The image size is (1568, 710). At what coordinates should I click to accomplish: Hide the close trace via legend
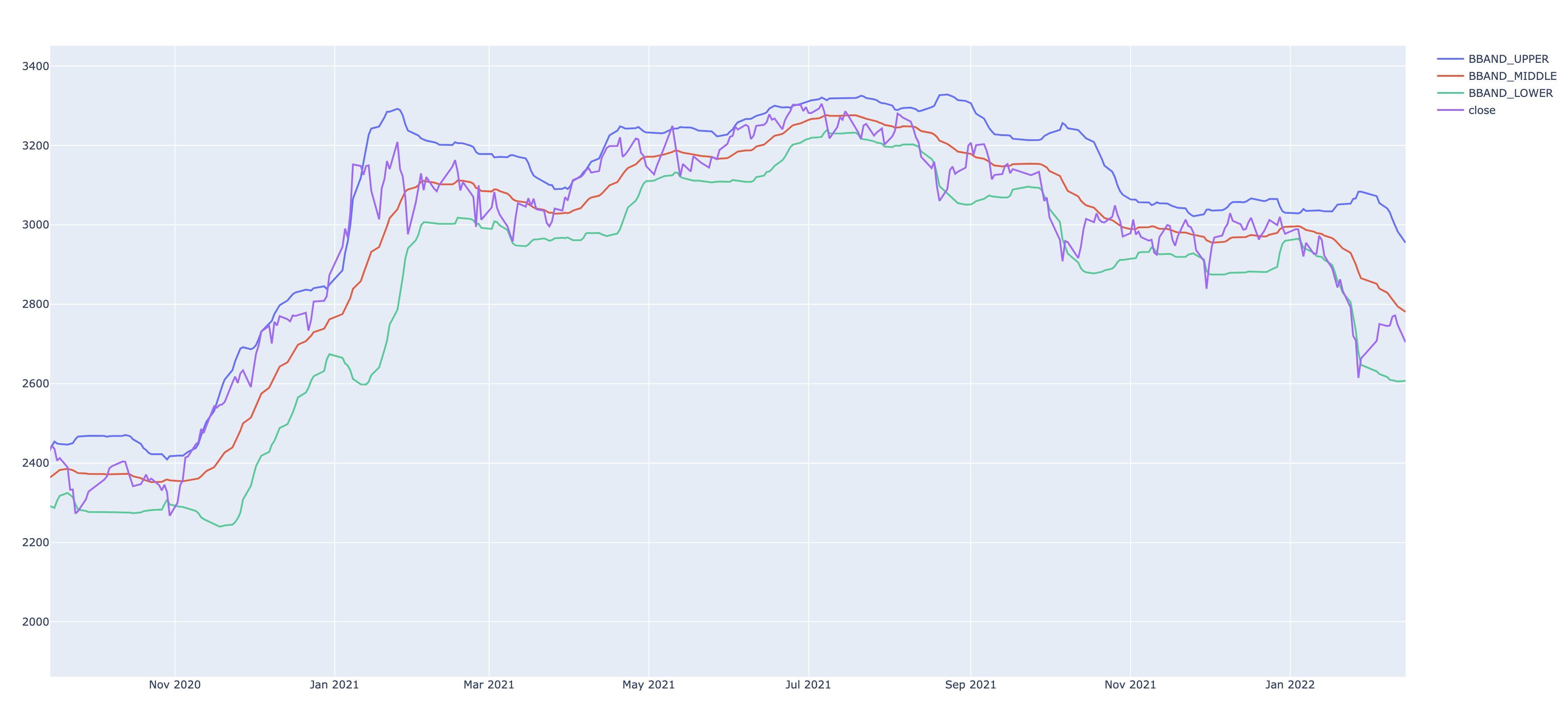(1481, 110)
